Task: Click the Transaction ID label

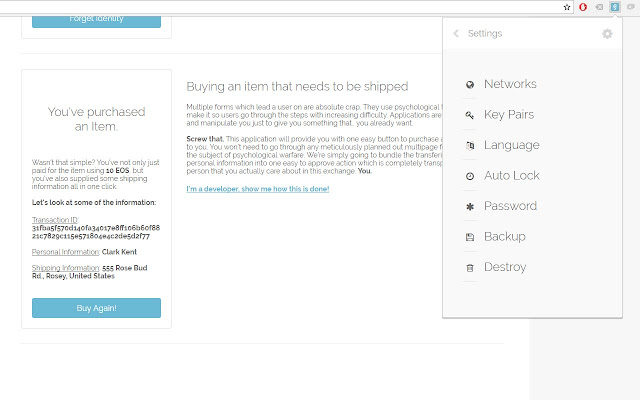Action: pyautogui.click(x=55, y=220)
